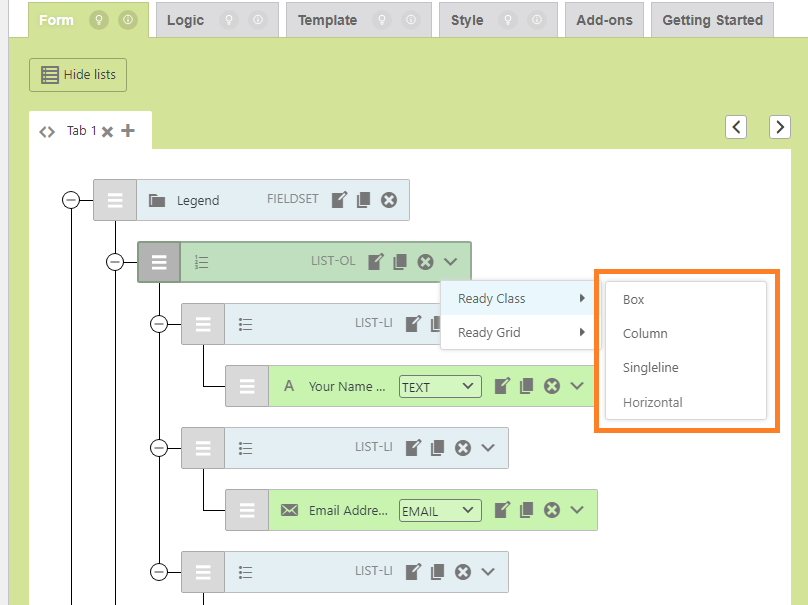Delete the LIST-OL element
Image resolution: width=808 pixels, height=605 pixels.
[425, 262]
